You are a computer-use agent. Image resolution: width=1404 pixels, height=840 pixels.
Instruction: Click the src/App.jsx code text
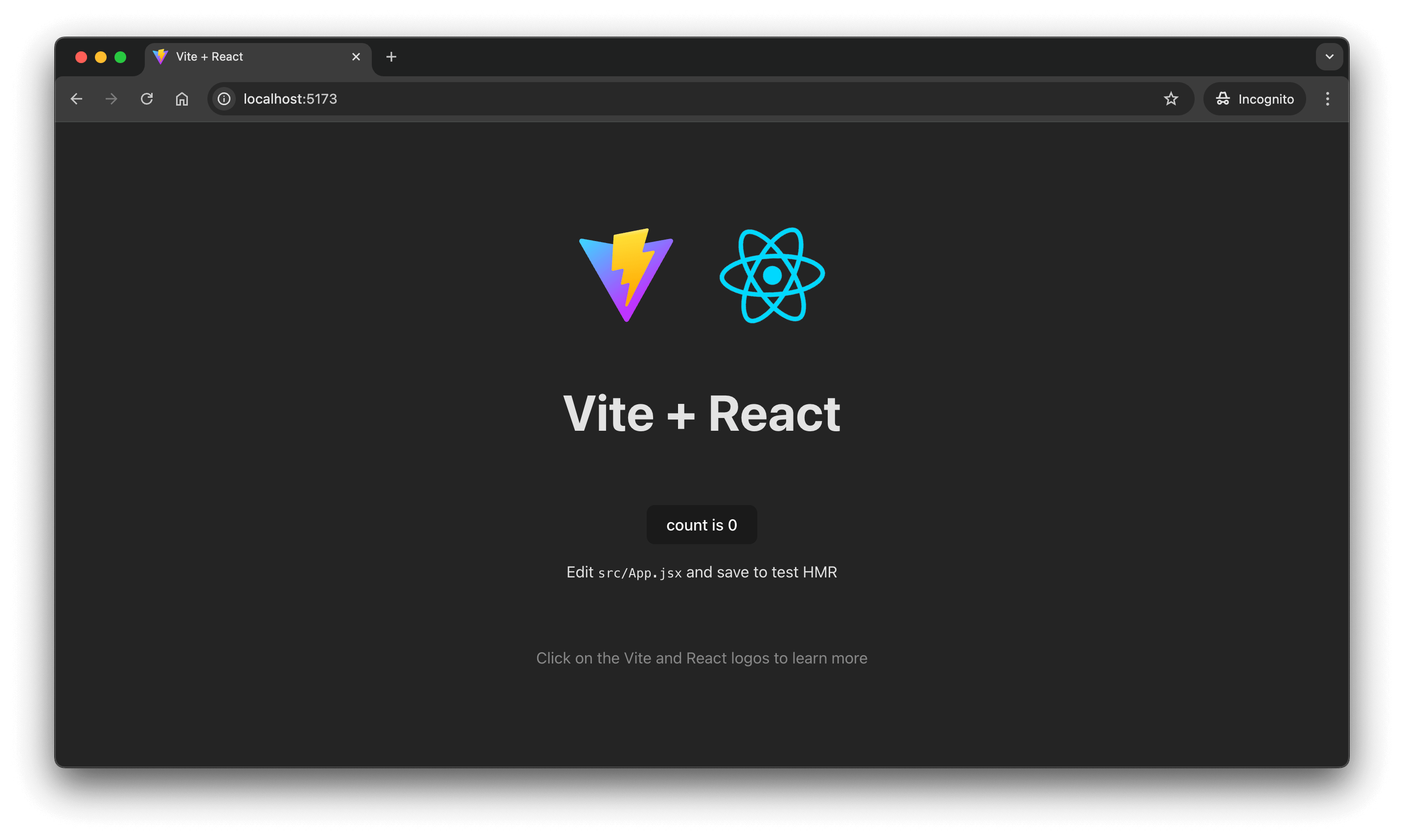639,573
